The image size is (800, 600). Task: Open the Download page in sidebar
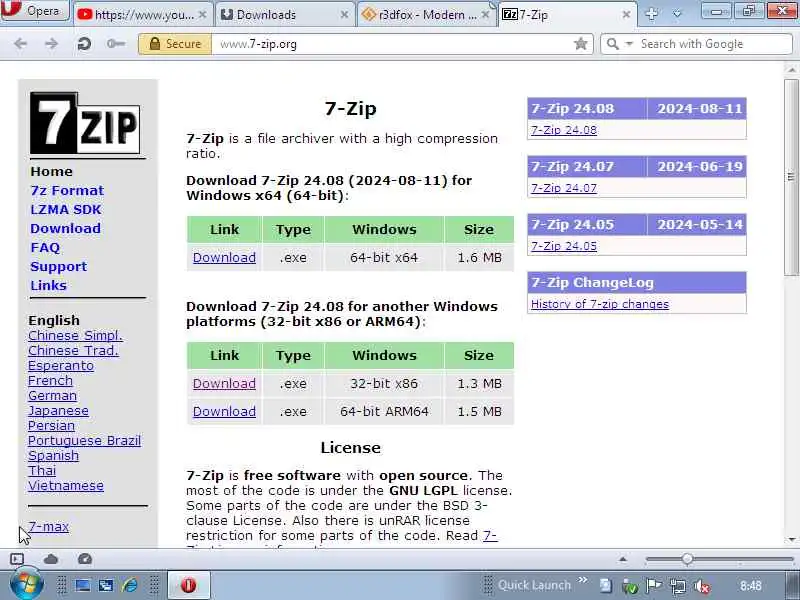[65, 229]
